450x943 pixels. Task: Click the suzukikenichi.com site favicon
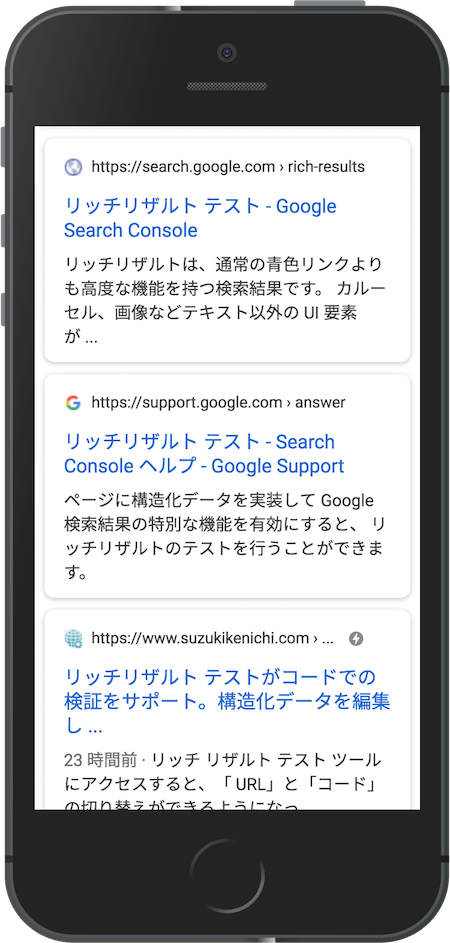pyautogui.click(x=73, y=638)
